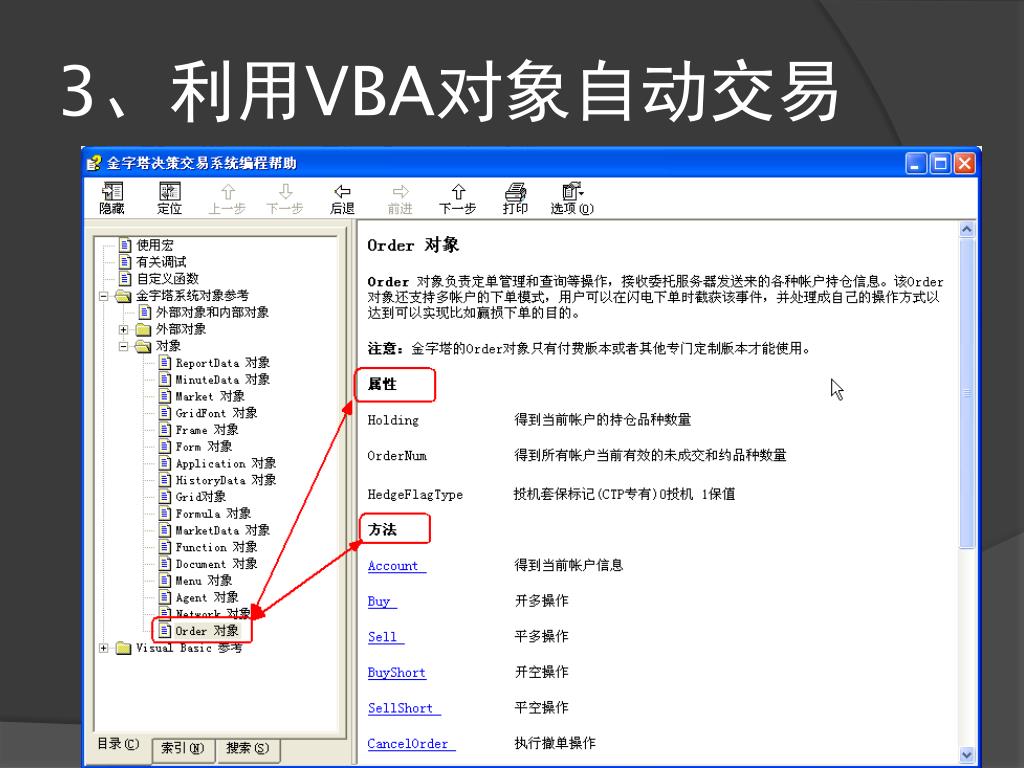Click the 金字塔系统对象参考 folder icon
1024x768 pixels.
tap(123, 296)
